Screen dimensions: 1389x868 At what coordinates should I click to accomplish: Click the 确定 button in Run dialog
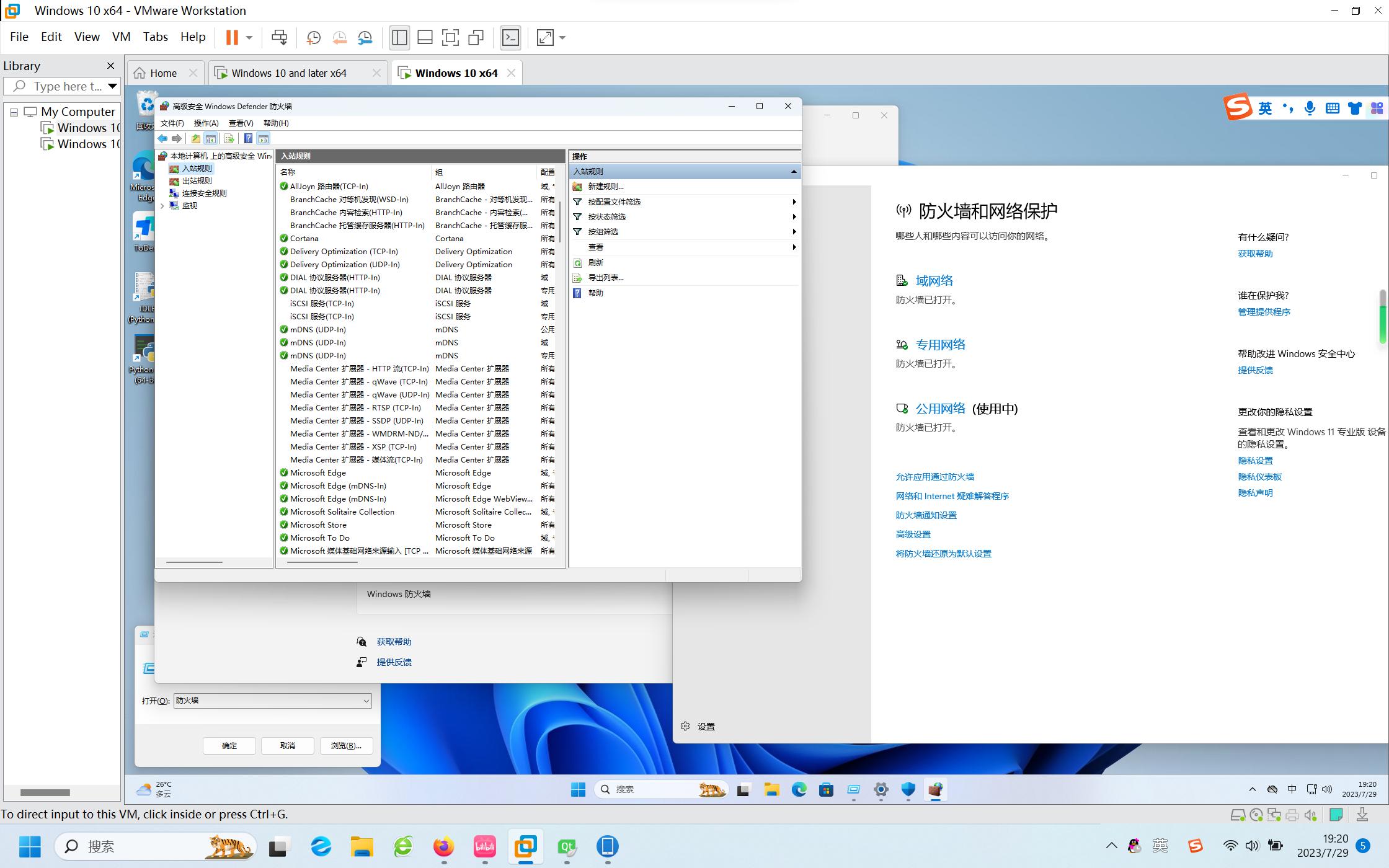pos(229,746)
